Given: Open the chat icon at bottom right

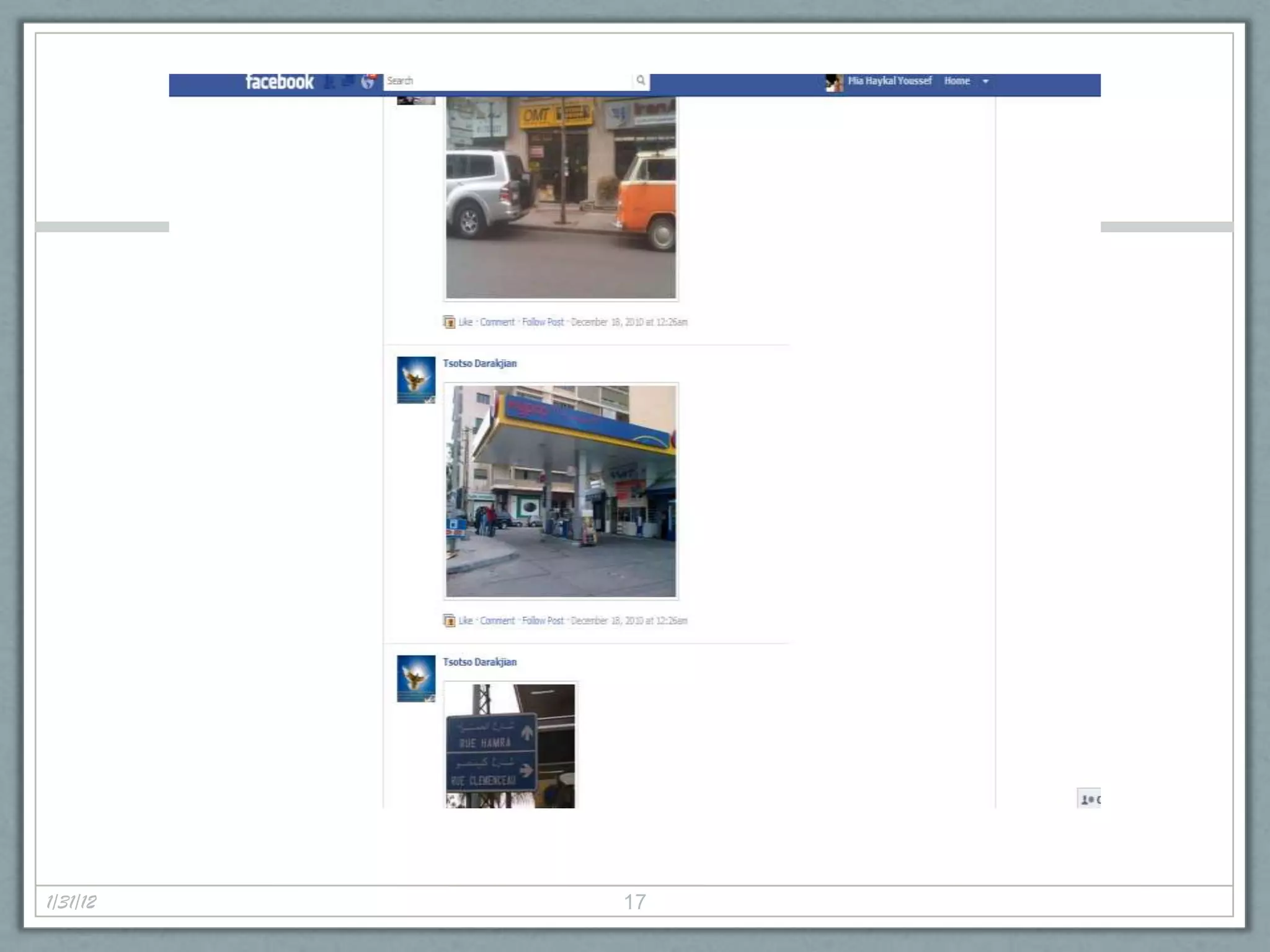Looking at the screenshot, I should click(1089, 800).
